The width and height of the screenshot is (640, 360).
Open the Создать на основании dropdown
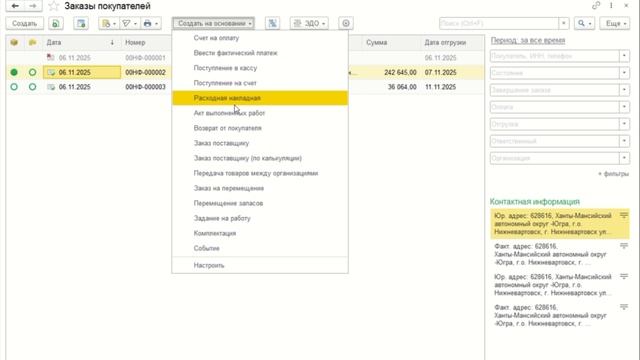tap(213, 24)
